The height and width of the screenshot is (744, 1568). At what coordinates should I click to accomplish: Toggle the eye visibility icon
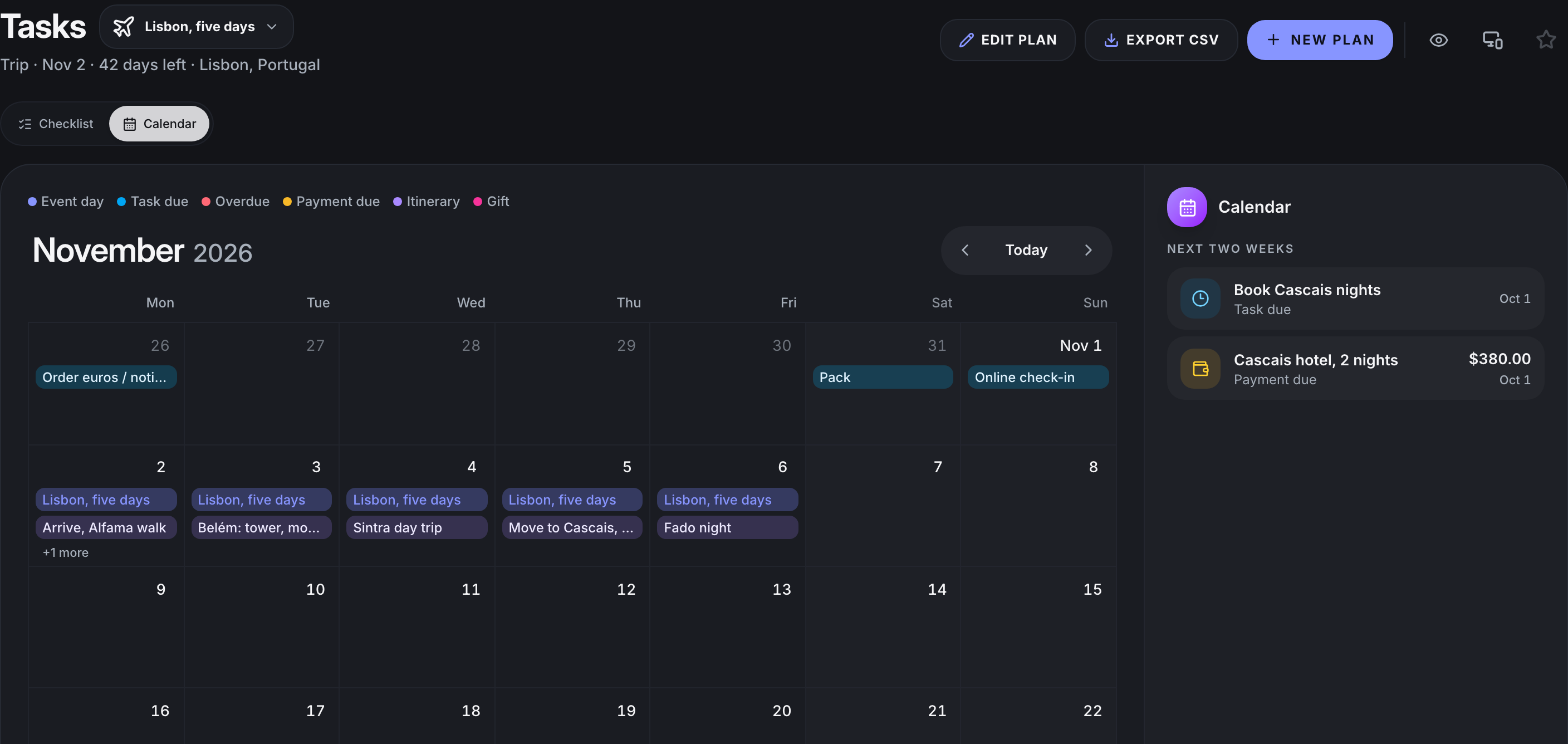[1438, 40]
